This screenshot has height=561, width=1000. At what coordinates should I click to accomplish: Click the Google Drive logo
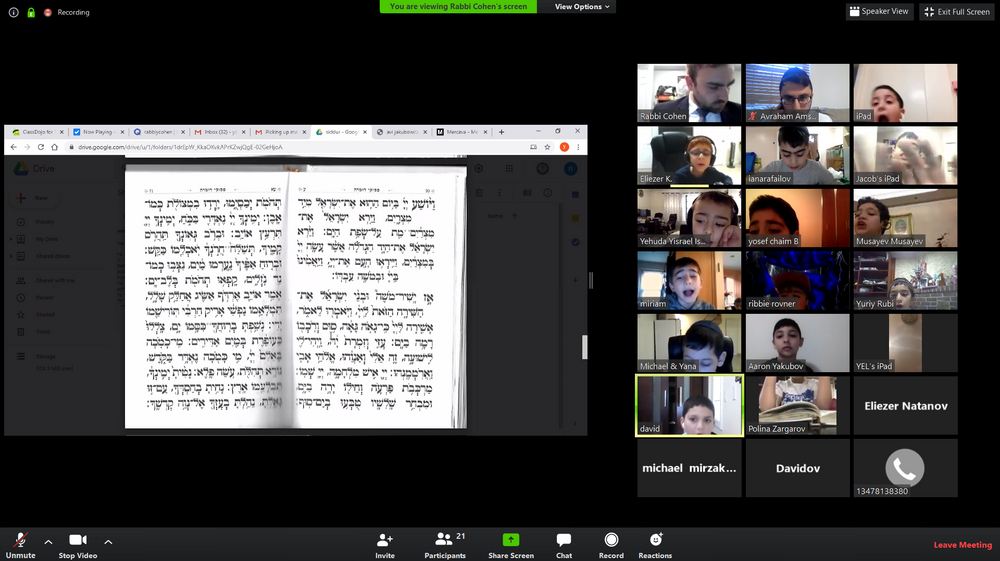pyautogui.click(x=34, y=168)
